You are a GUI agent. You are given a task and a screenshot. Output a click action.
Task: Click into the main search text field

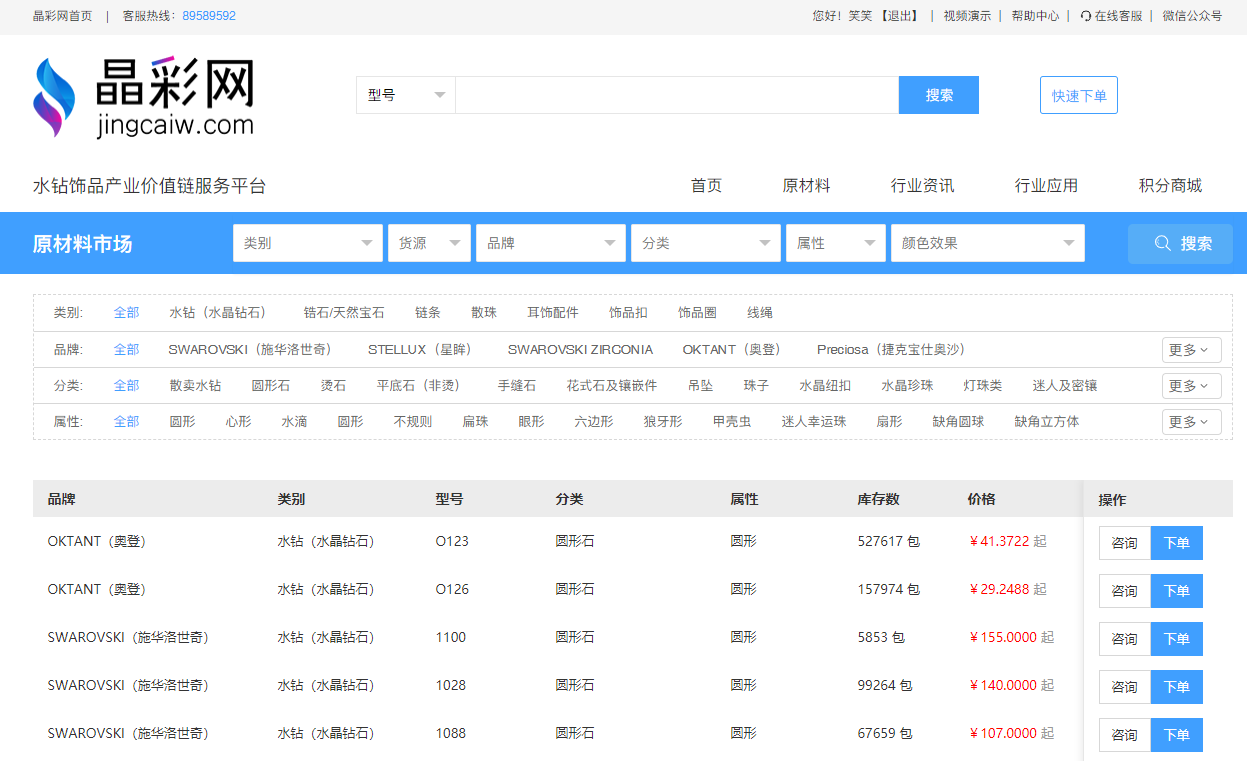(x=676, y=95)
